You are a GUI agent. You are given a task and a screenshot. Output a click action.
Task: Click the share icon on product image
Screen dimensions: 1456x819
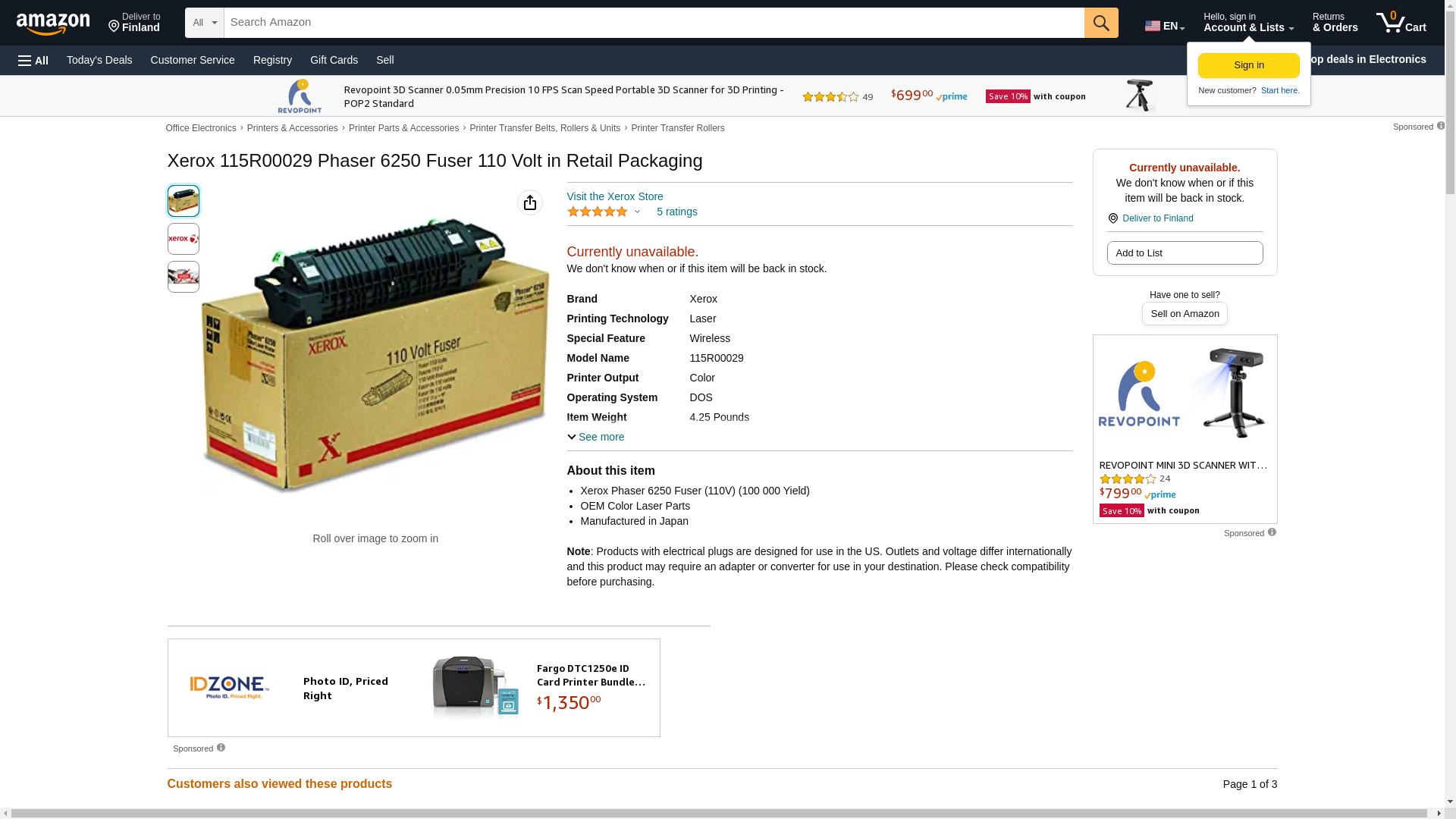(530, 202)
